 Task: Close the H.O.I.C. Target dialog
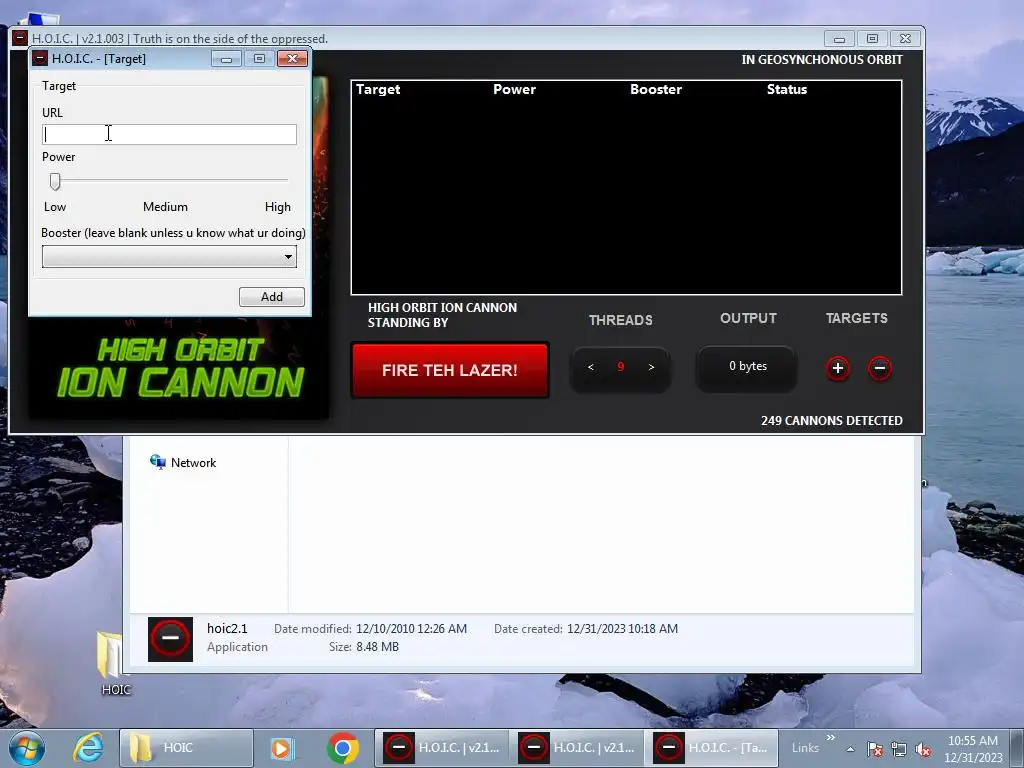[x=292, y=59]
